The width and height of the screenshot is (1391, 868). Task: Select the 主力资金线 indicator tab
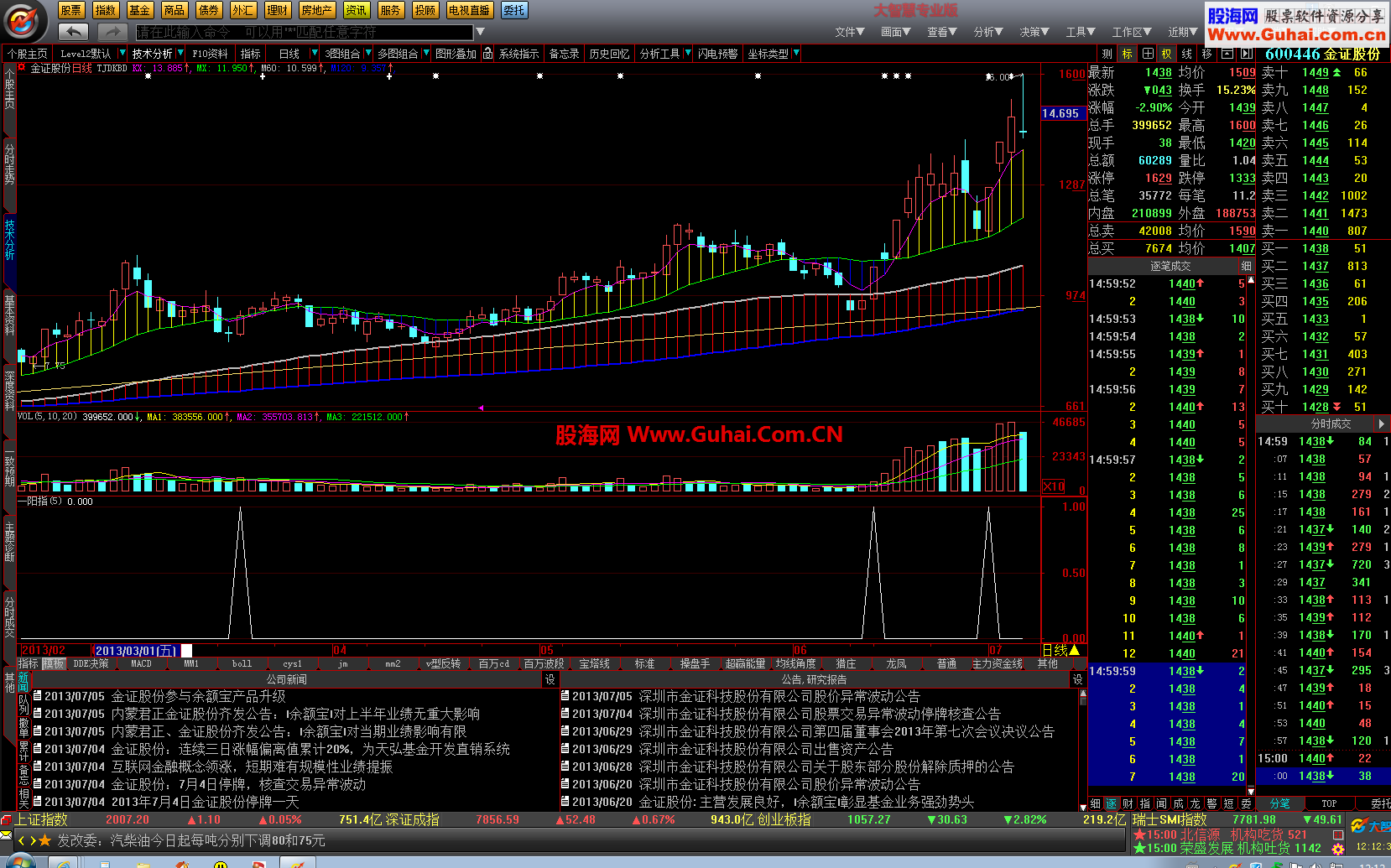tap(998, 663)
